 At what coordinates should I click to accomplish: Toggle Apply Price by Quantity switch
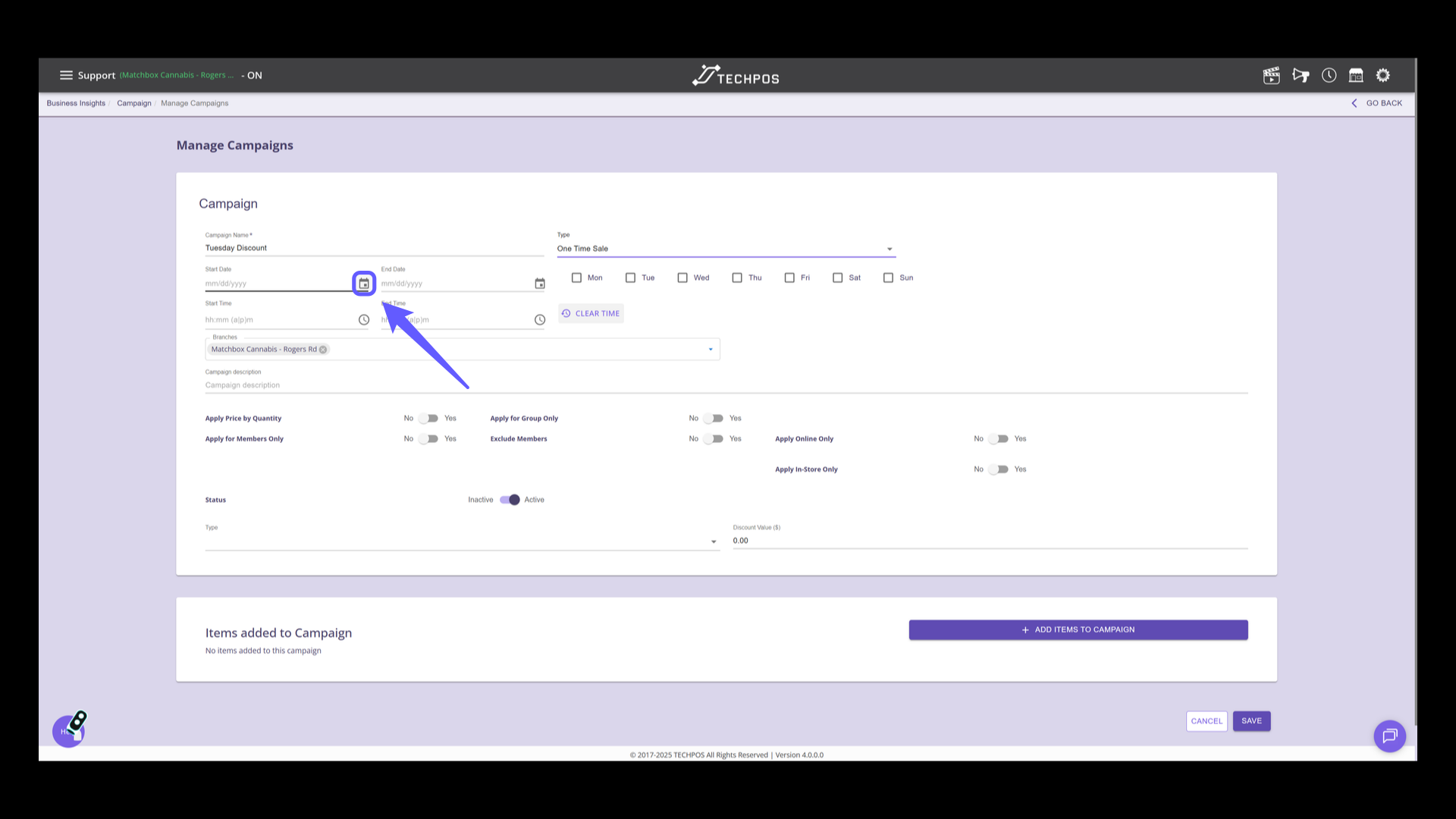(429, 419)
